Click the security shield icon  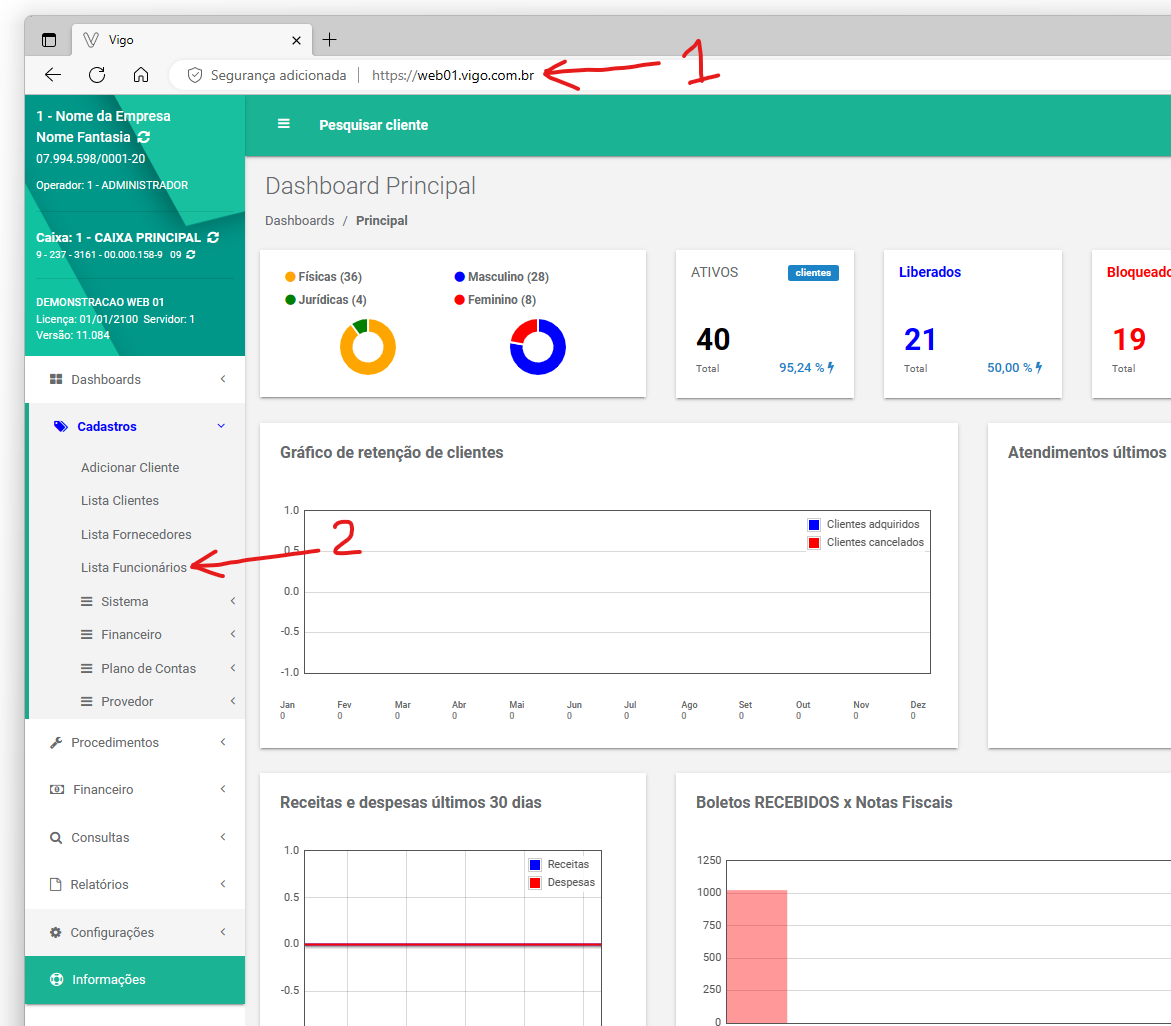(195, 75)
